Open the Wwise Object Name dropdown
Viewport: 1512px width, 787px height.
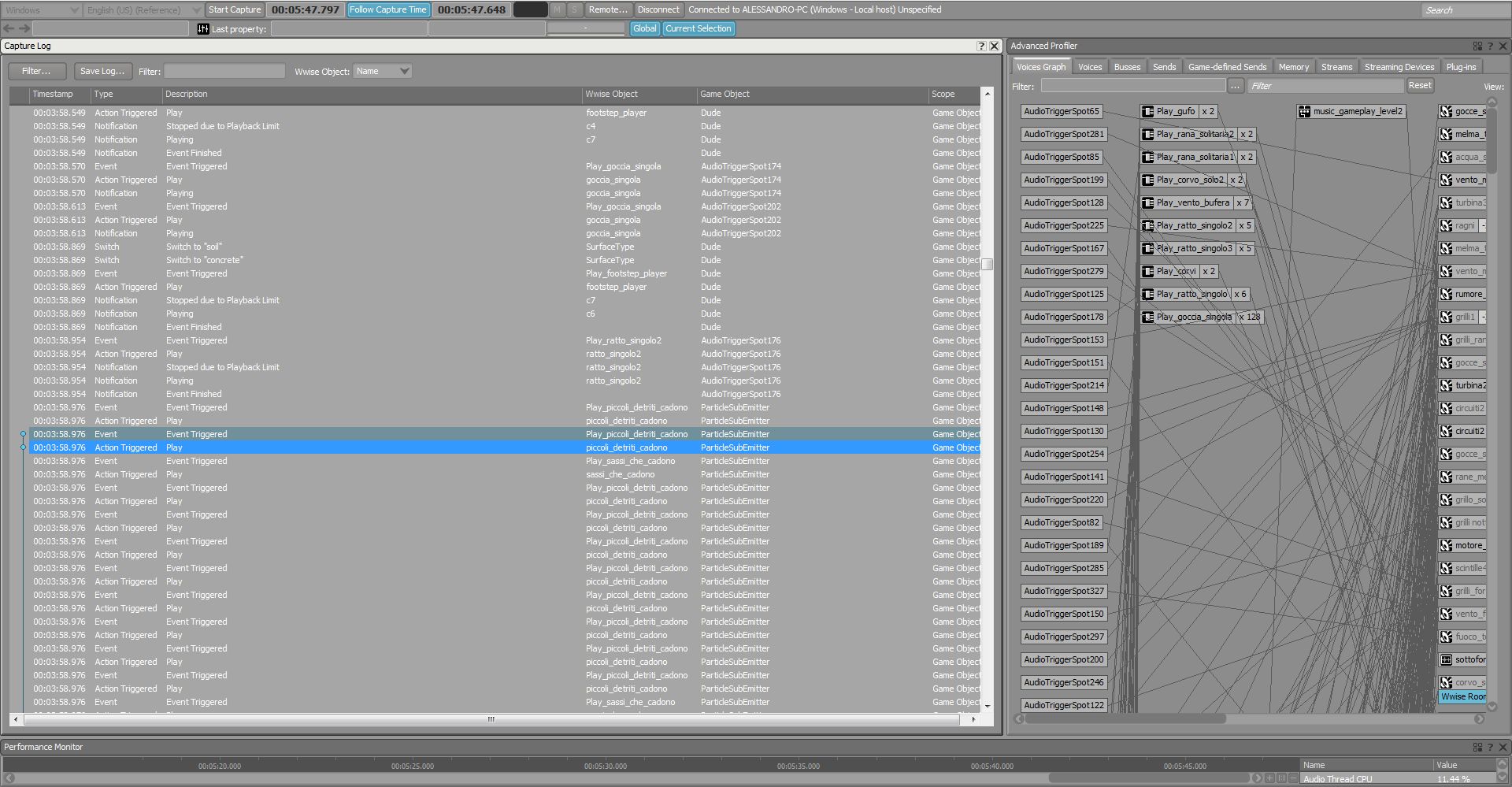[383, 72]
